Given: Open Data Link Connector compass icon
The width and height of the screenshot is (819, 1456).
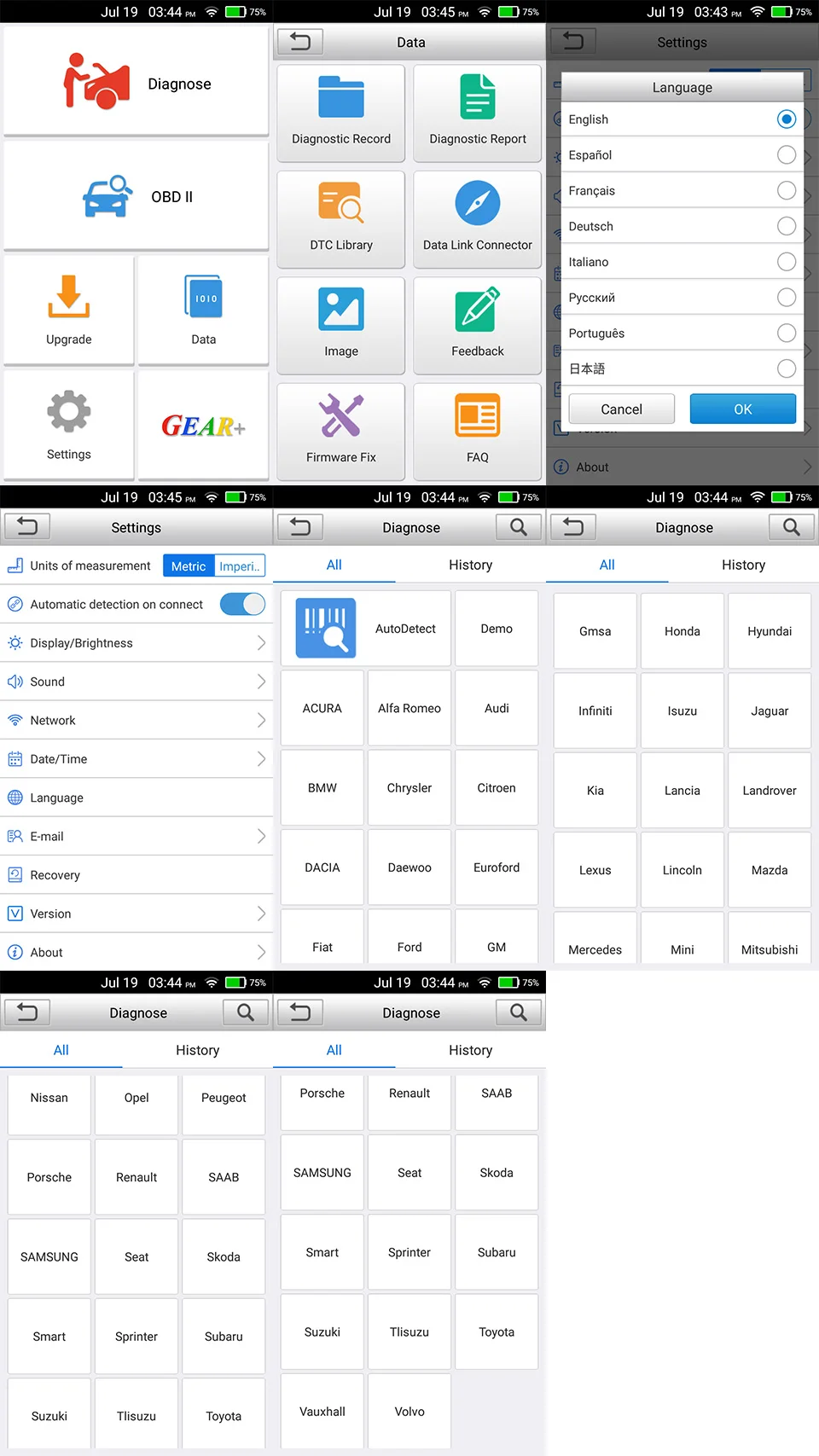Looking at the screenshot, I should (x=478, y=203).
